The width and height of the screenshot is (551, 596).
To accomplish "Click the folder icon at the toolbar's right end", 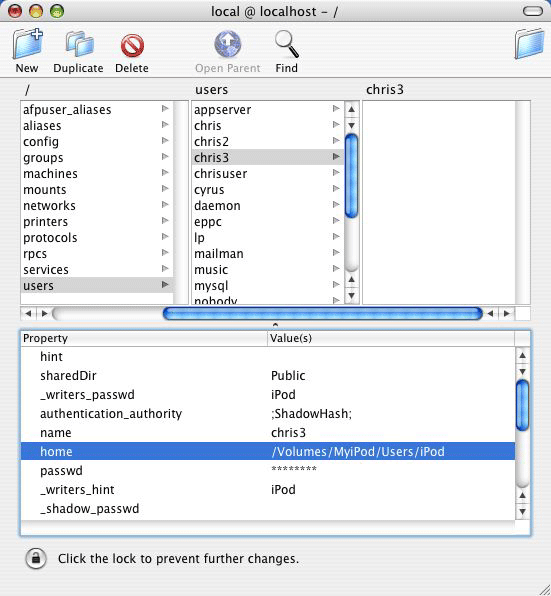I will tap(529, 43).
